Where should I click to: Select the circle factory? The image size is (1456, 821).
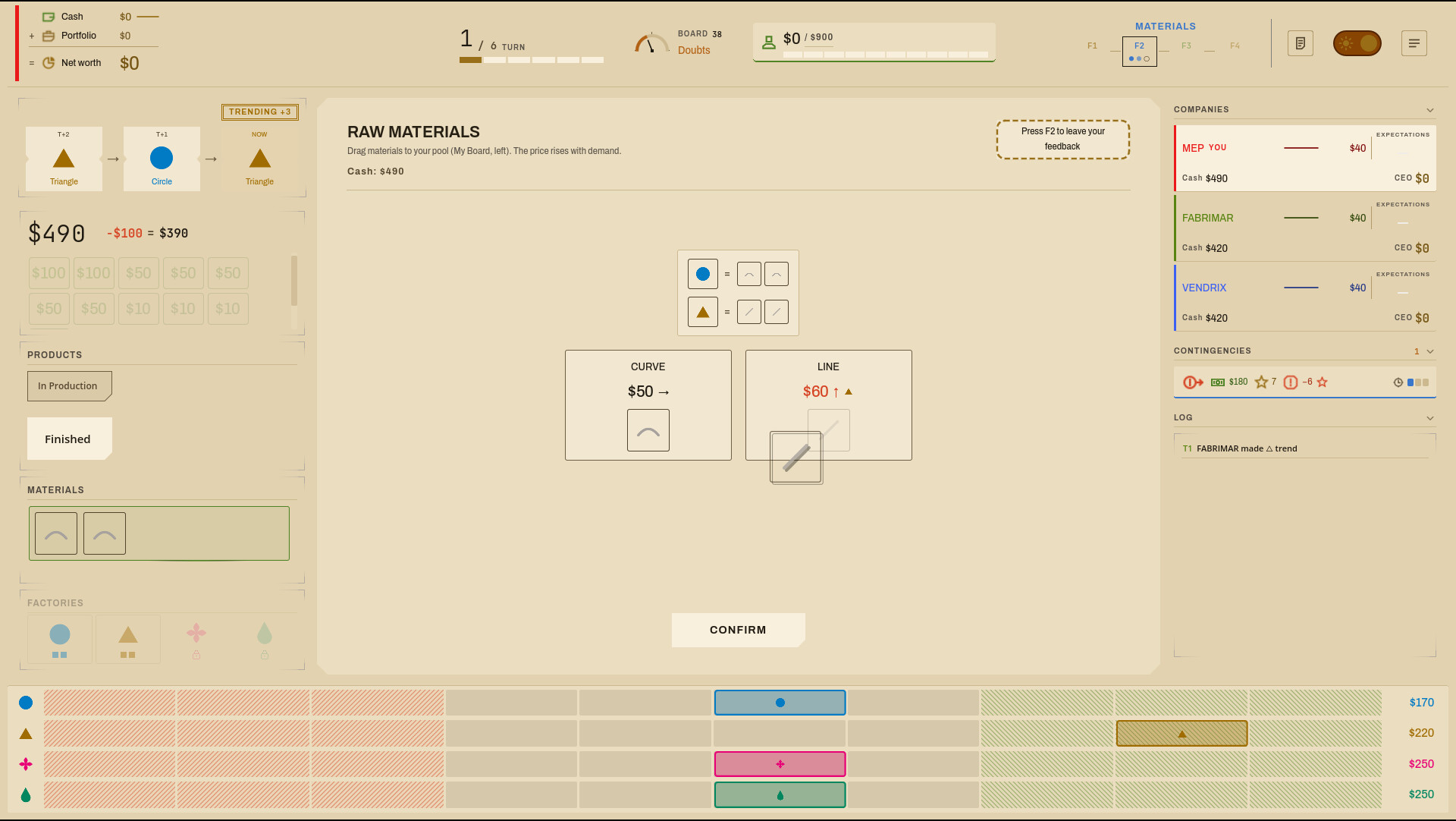60,640
